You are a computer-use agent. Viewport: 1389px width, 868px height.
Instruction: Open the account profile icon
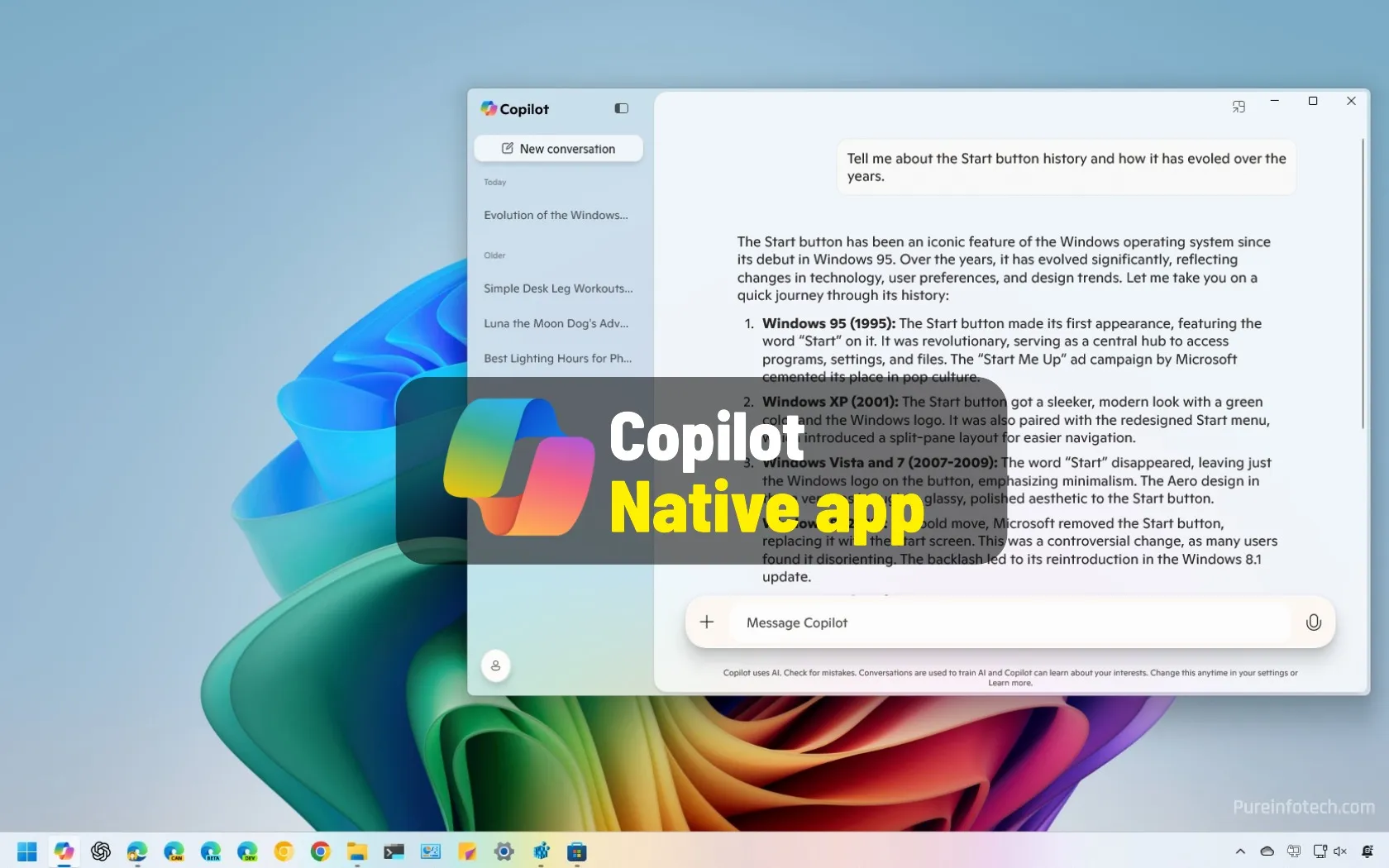(x=495, y=665)
